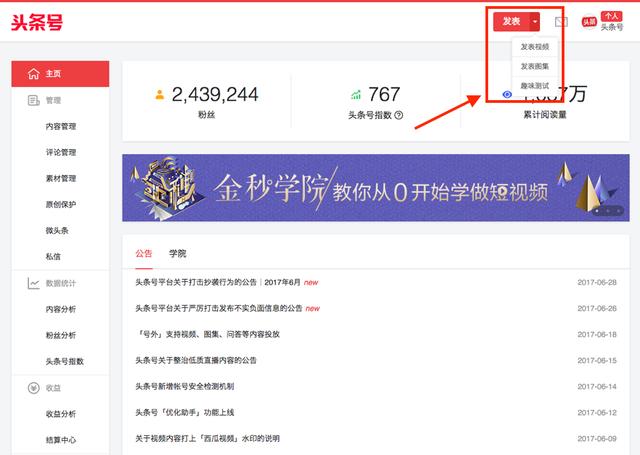Viewport: 640px width, 455px height.
Task: Click the home icon in sidebar
Action: click(x=33, y=73)
